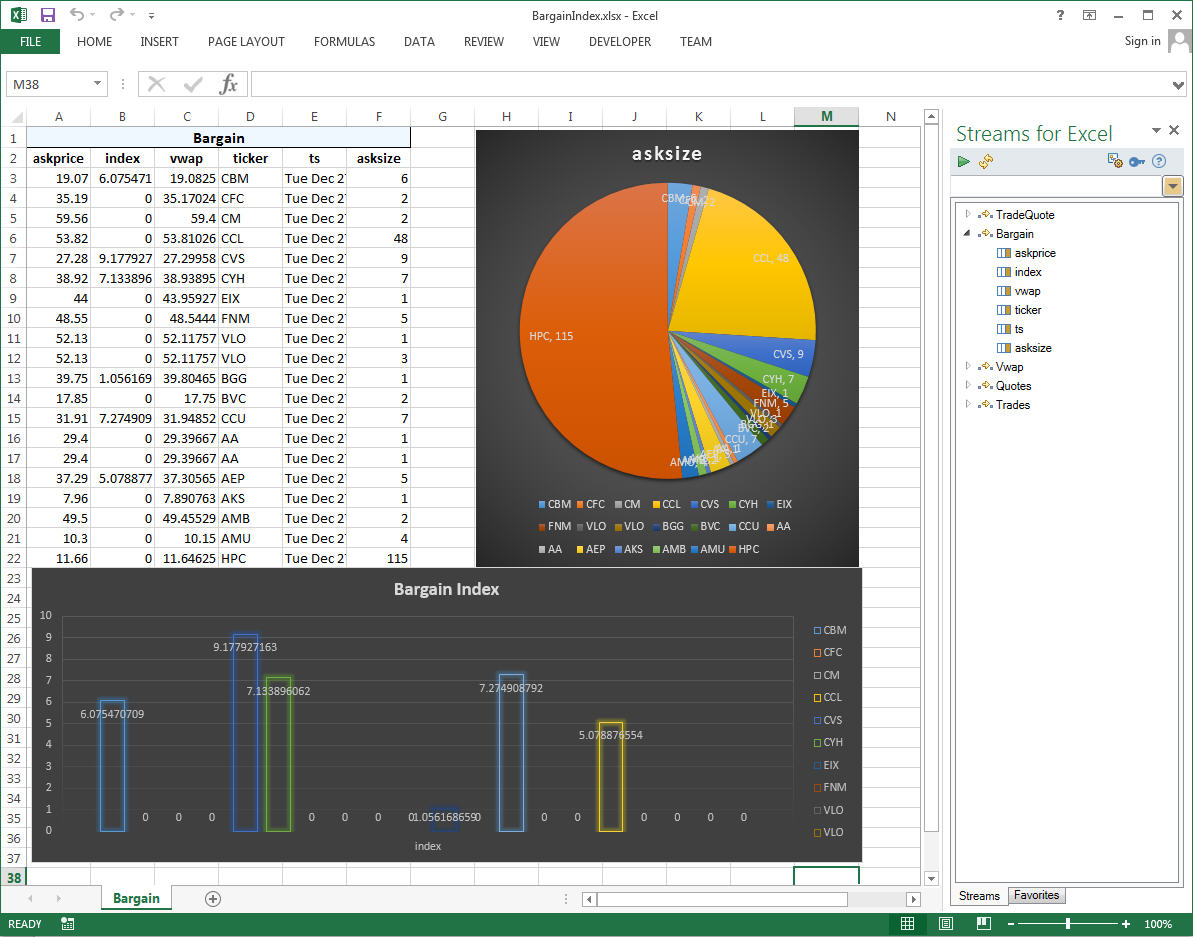Switch to Page Break Preview view
Viewport: 1193px width, 937px height.
click(984, 923)
